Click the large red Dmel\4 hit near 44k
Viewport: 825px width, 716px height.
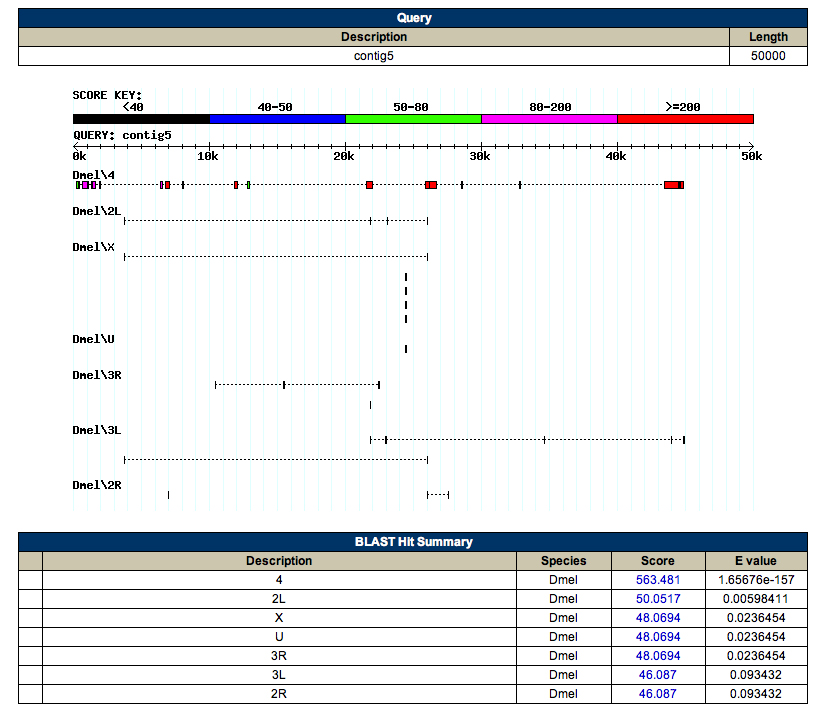(673, 185)
